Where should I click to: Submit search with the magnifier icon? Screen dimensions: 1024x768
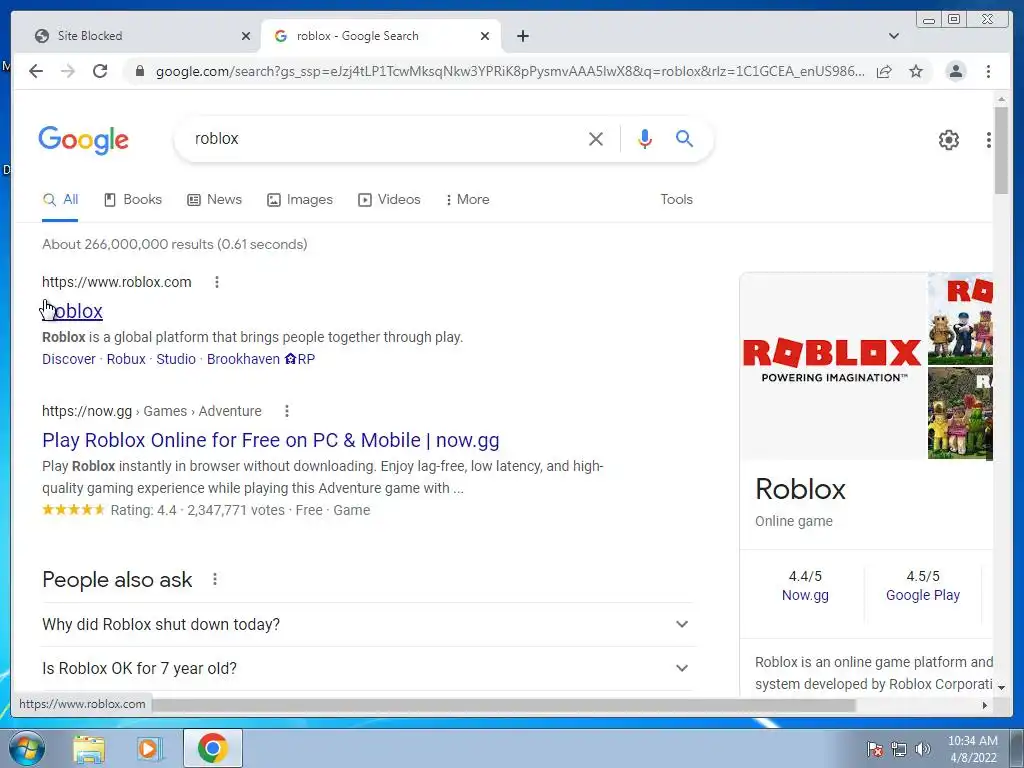pos(684,138)
